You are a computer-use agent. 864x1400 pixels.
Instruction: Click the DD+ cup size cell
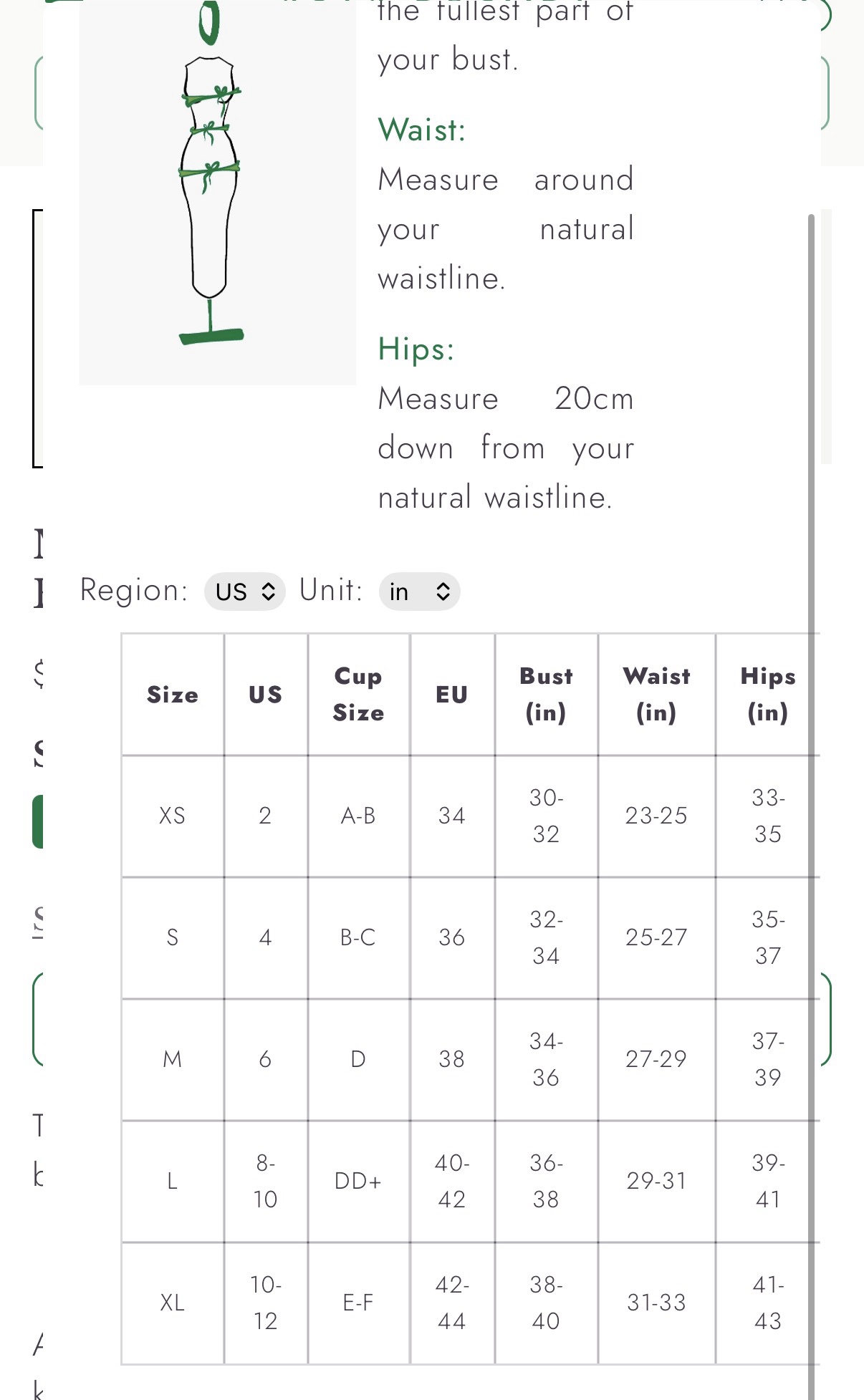pos(358,1181)
